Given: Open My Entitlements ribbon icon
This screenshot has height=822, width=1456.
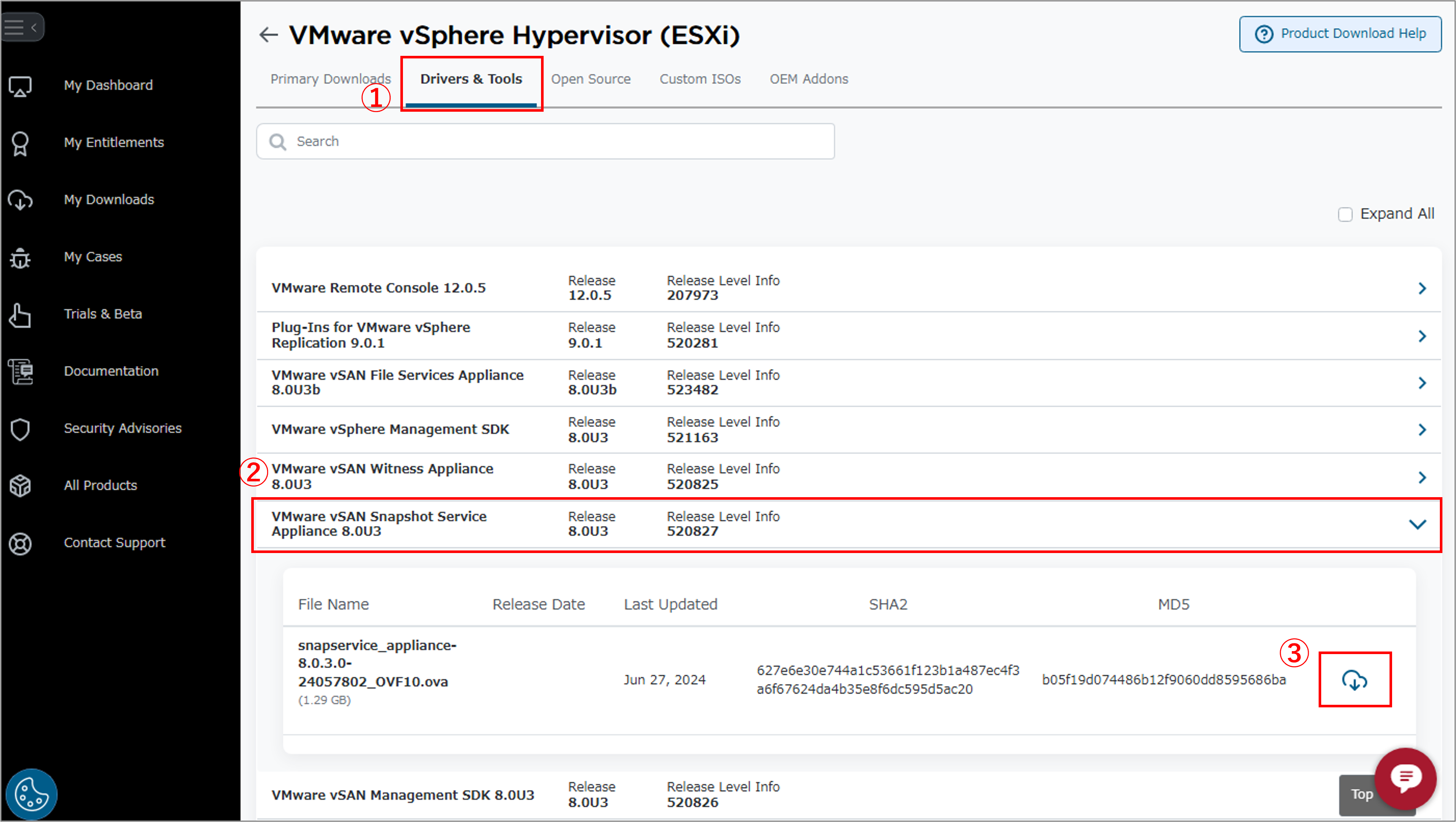Looking at the screenshot, I should pyautogui.click(x=20, y=144).
